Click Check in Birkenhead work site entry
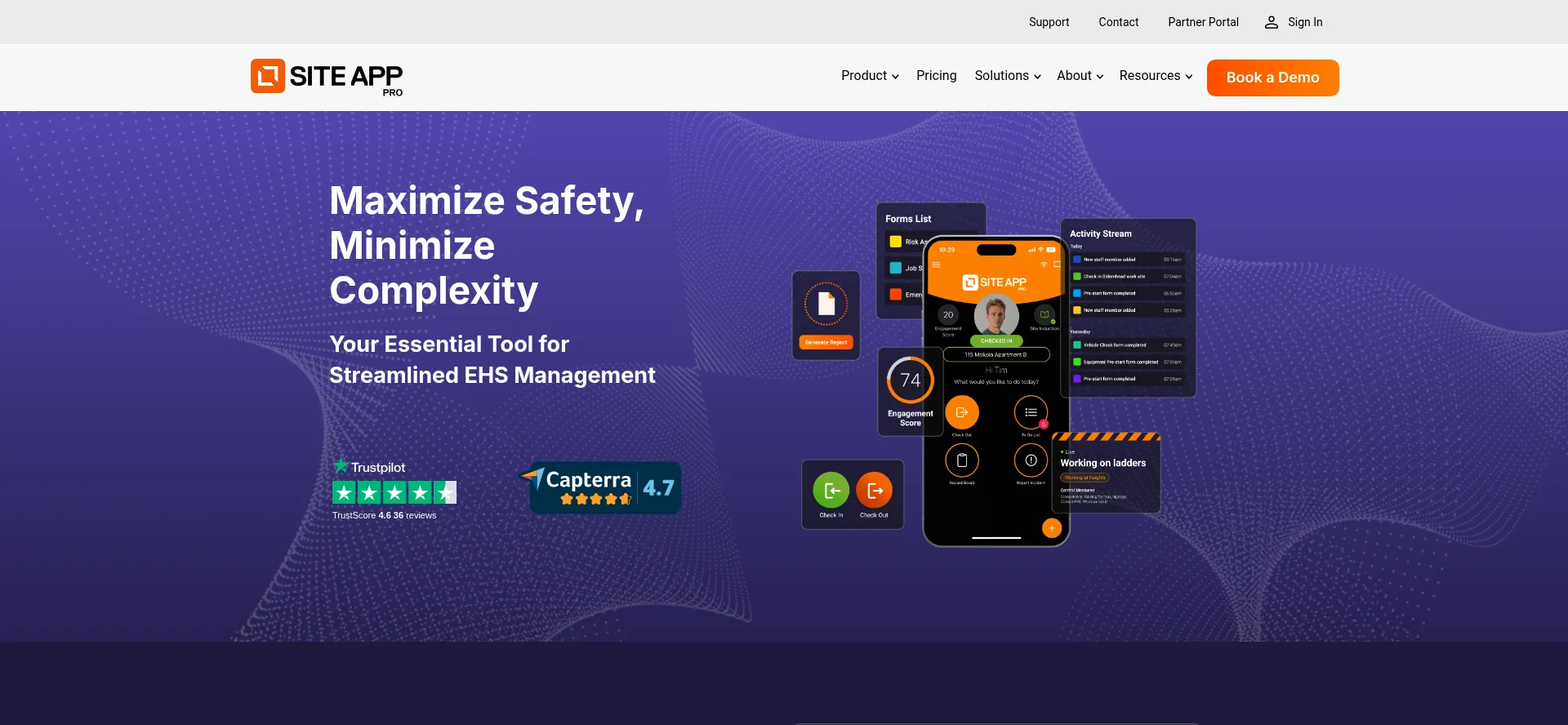Screen dimensions: 1568x725 pos(1127,277)
